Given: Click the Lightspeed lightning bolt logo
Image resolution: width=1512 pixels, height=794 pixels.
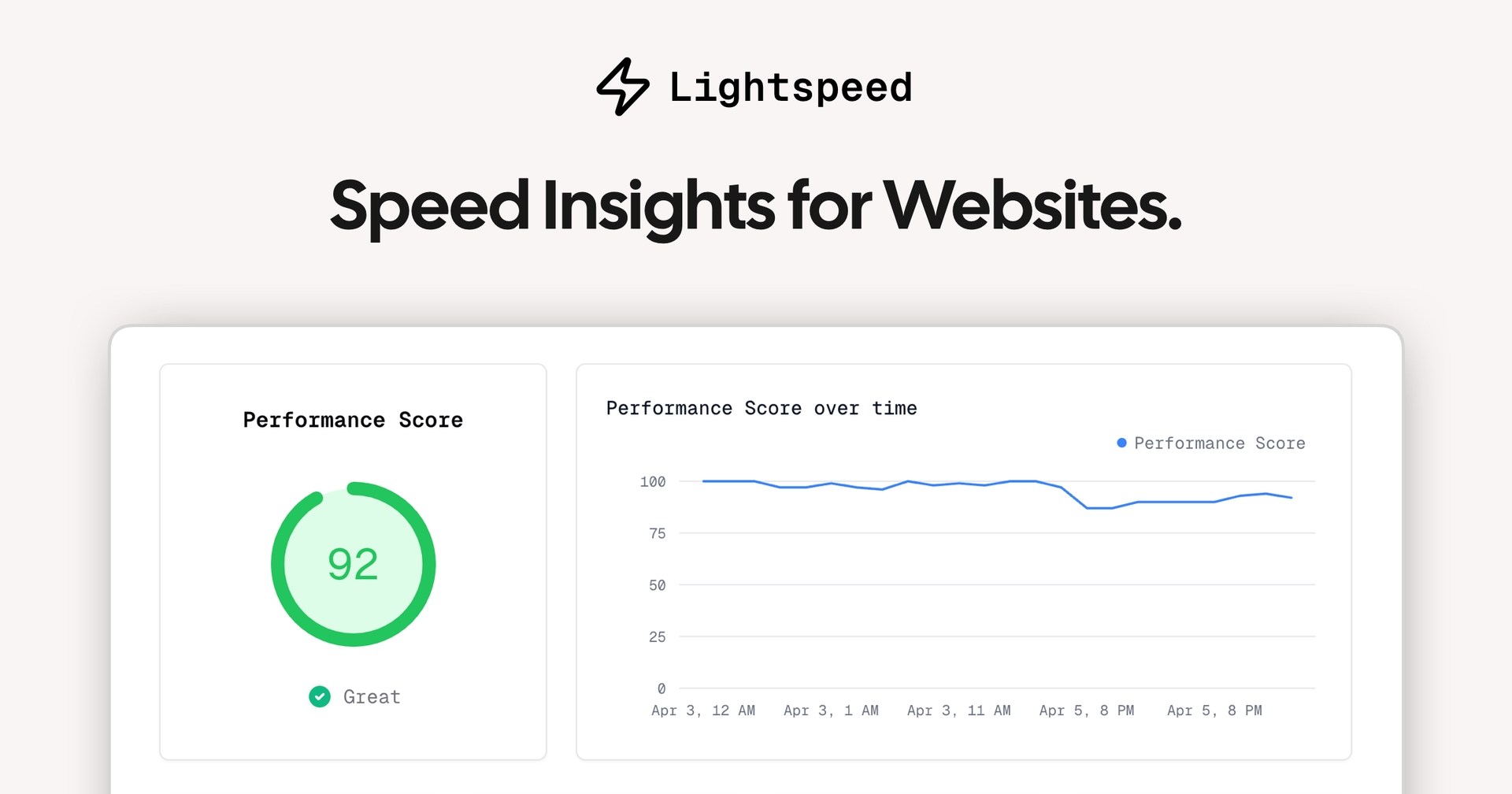Looking at the screenshot, I should coord(622,87).
